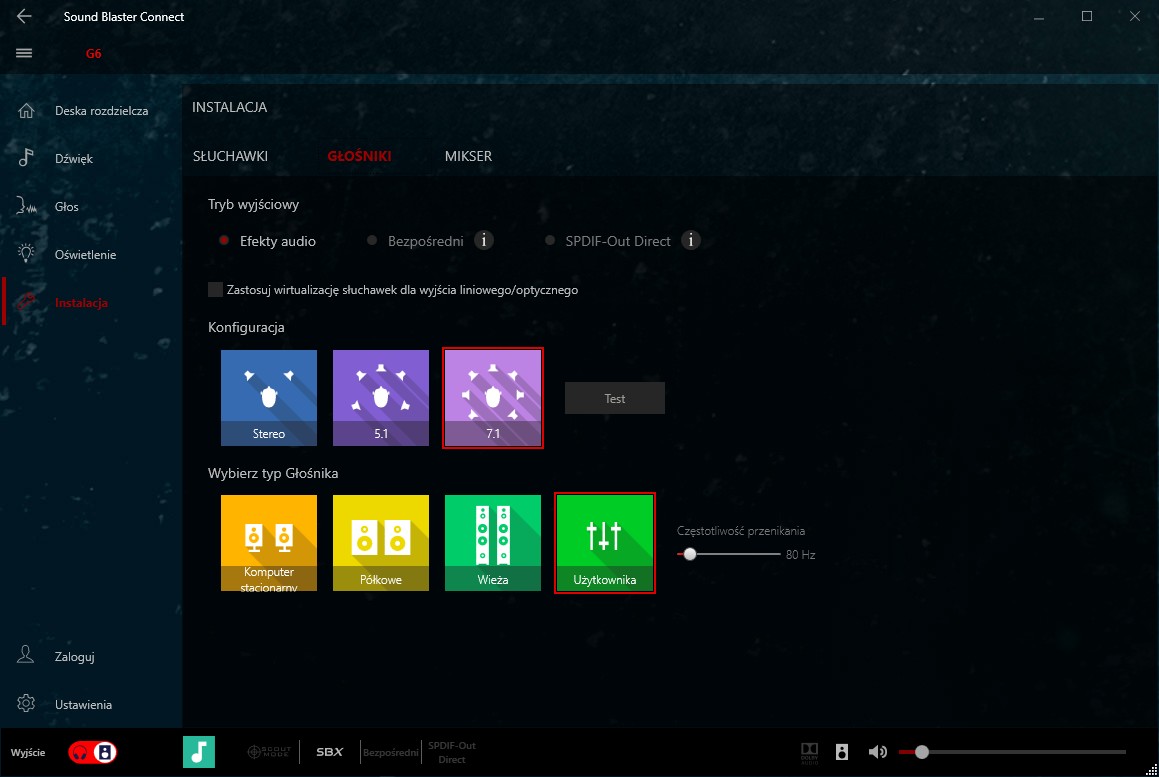Choose the 7.1 configuration tile
The height and width of the screenshot is (777, 1159).
(x=493, y=398)
